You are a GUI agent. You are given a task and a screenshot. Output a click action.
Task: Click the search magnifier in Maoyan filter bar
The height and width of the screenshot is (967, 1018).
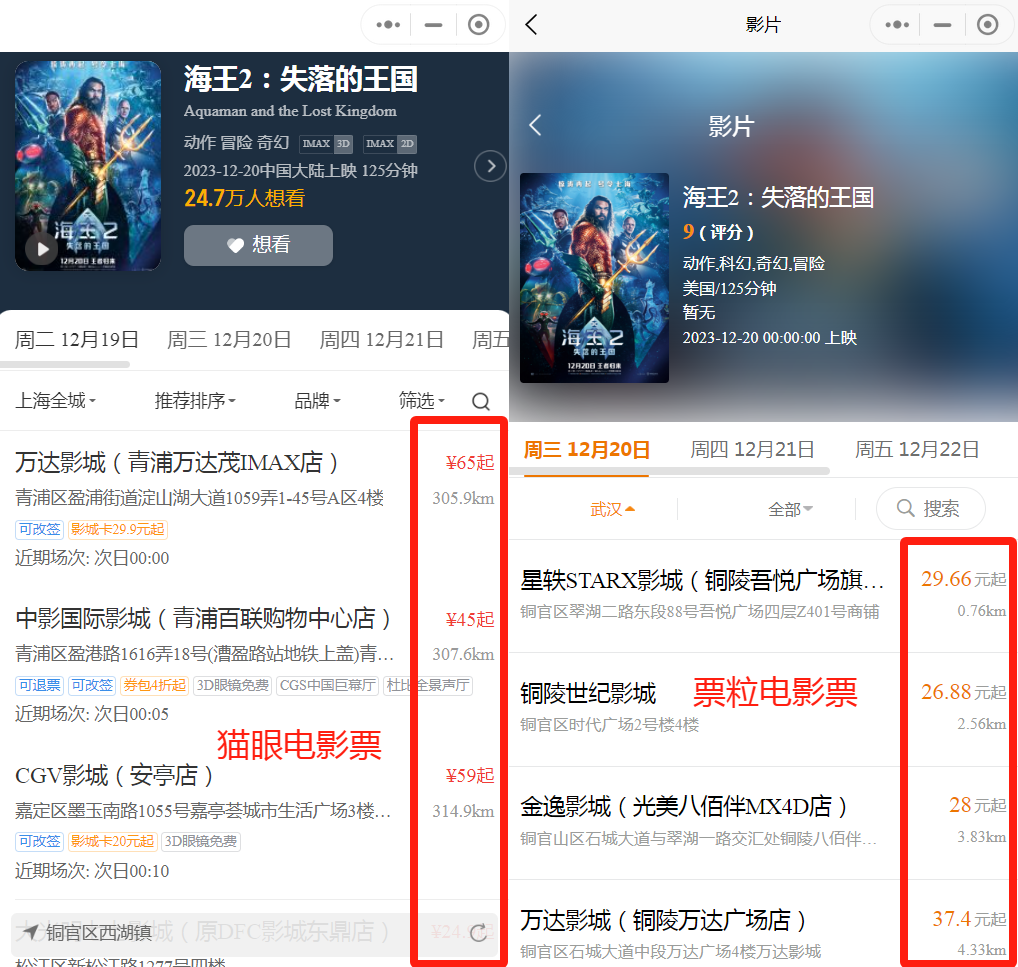[480, 401]
